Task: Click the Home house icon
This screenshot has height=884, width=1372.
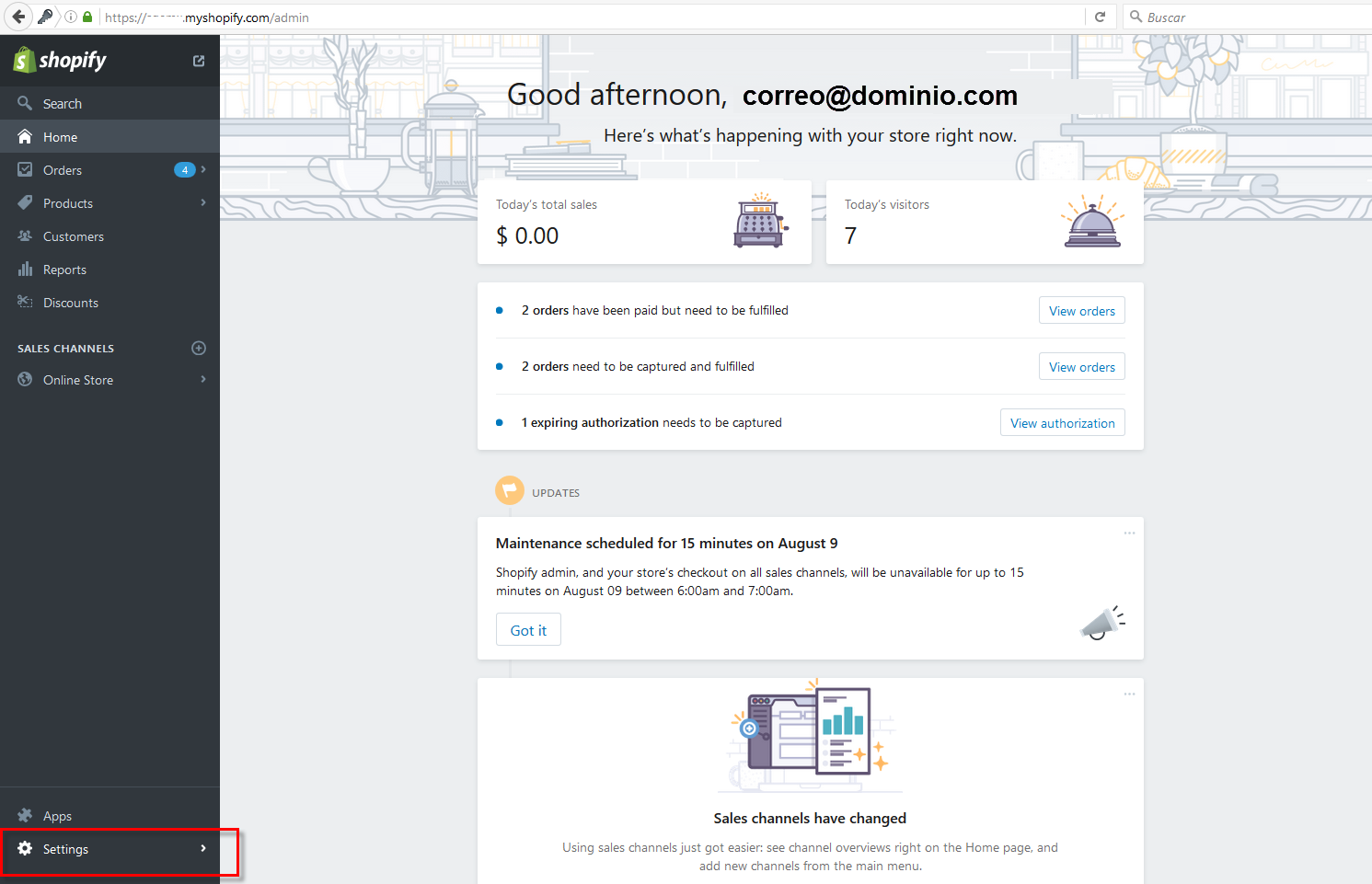Action: [25, 136]
